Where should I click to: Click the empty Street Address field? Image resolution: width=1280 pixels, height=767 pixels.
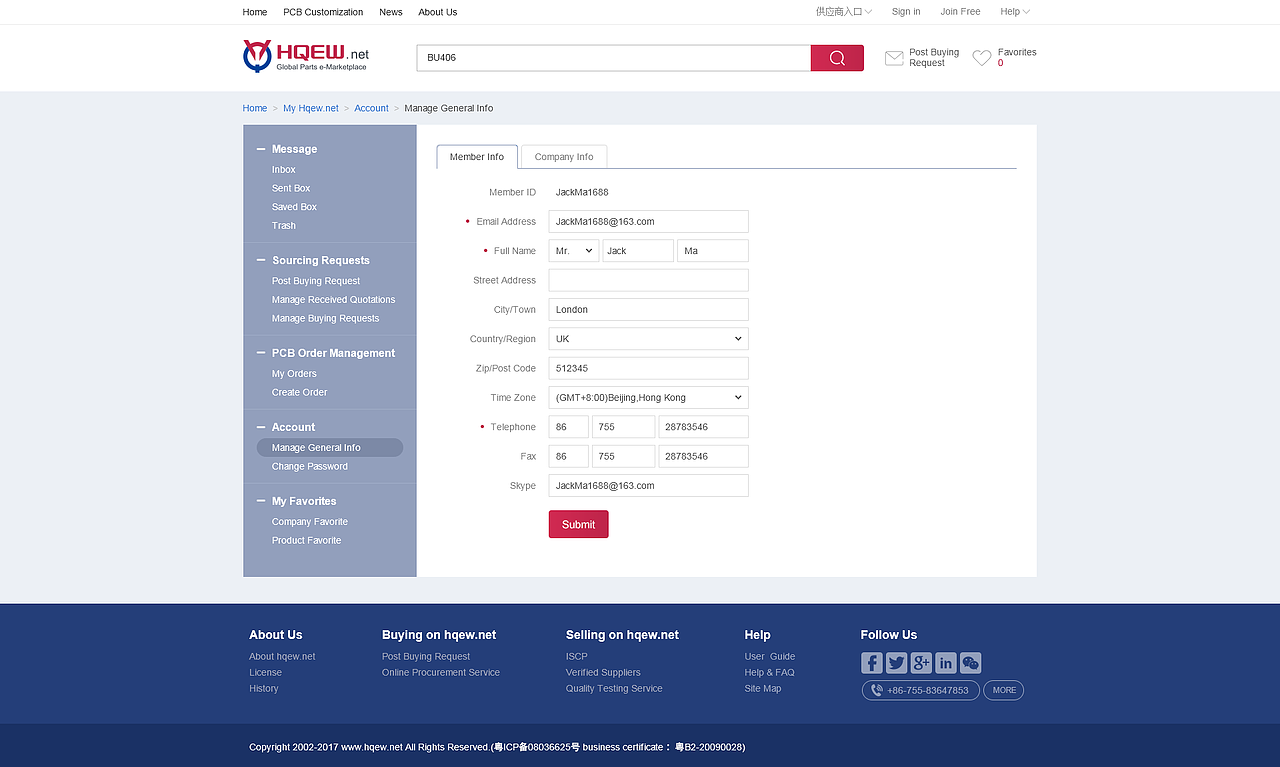[648, 281]
